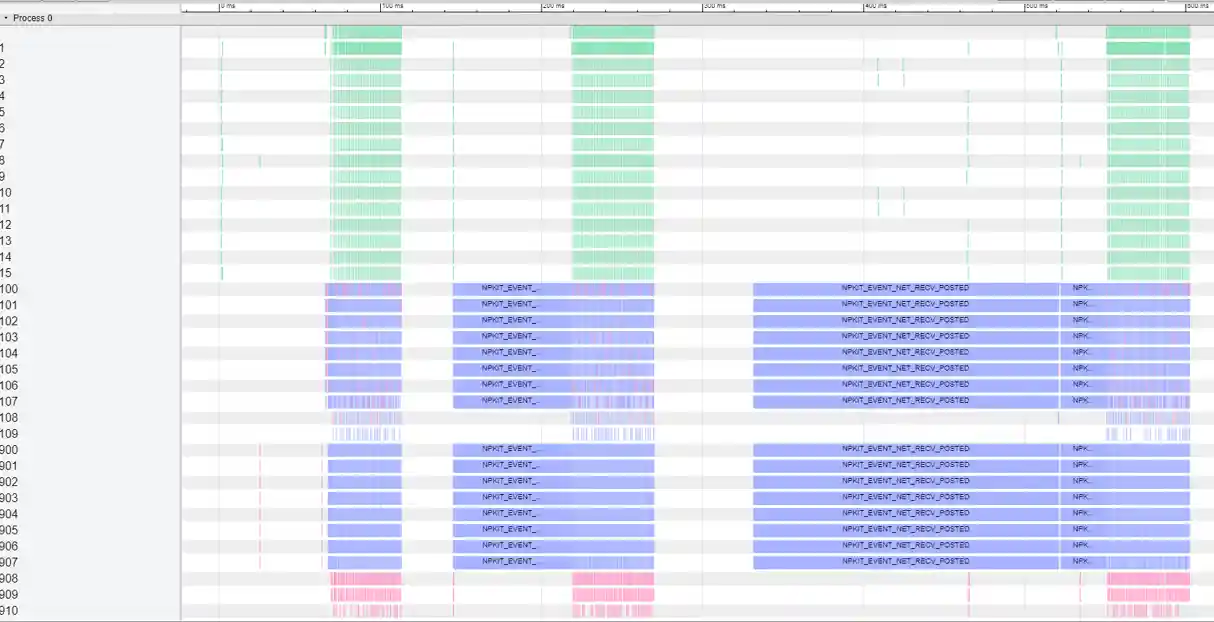The width and height of the screenshot is (1214, 622).
Task: Click the NPKIT_EVENT_NET_RECV_POSTED slice on thread 907
Action: click(x=905, y=561)
